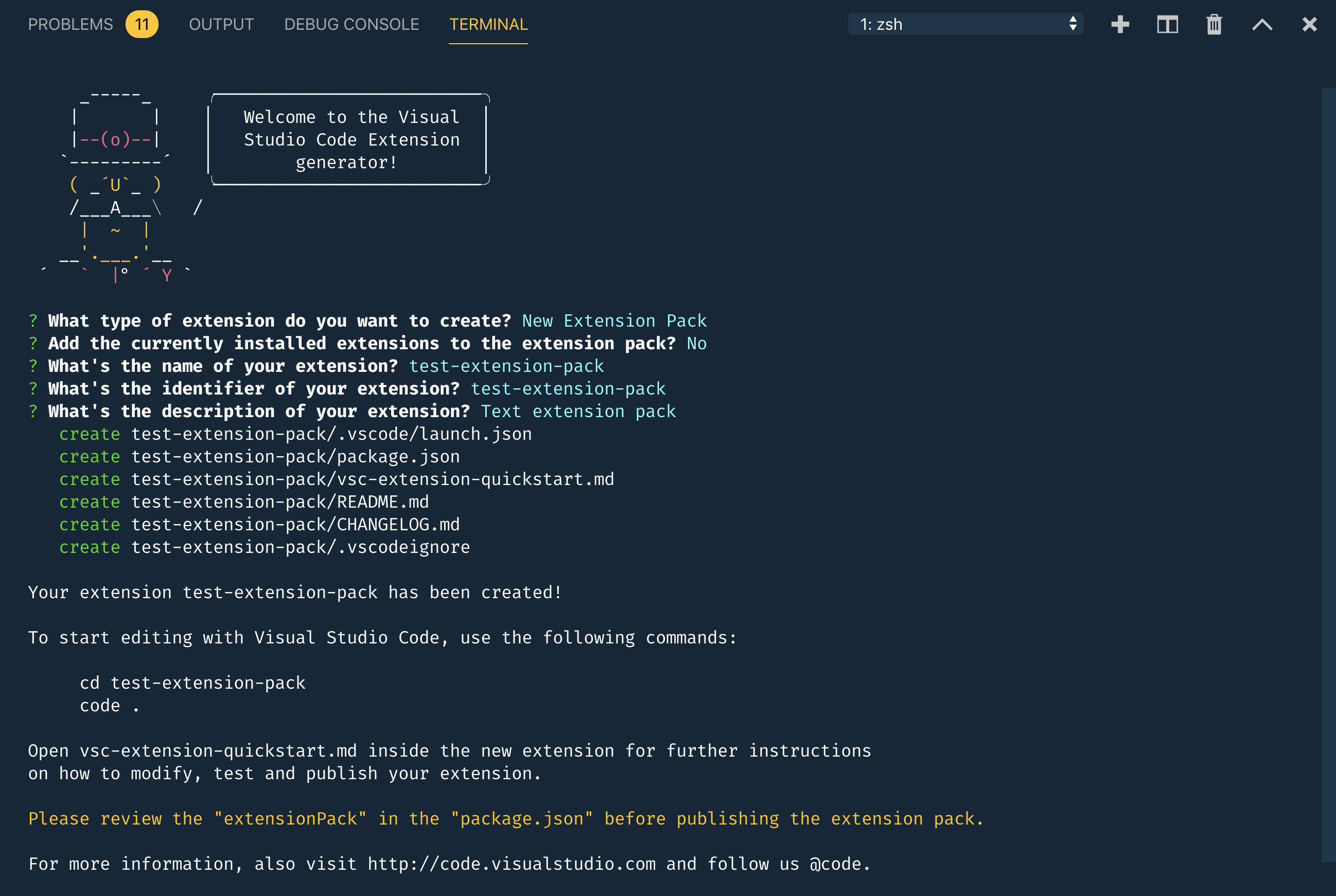The image size is (1336, 896).
Task: Click the problems count badge 11
Action: 142,25
